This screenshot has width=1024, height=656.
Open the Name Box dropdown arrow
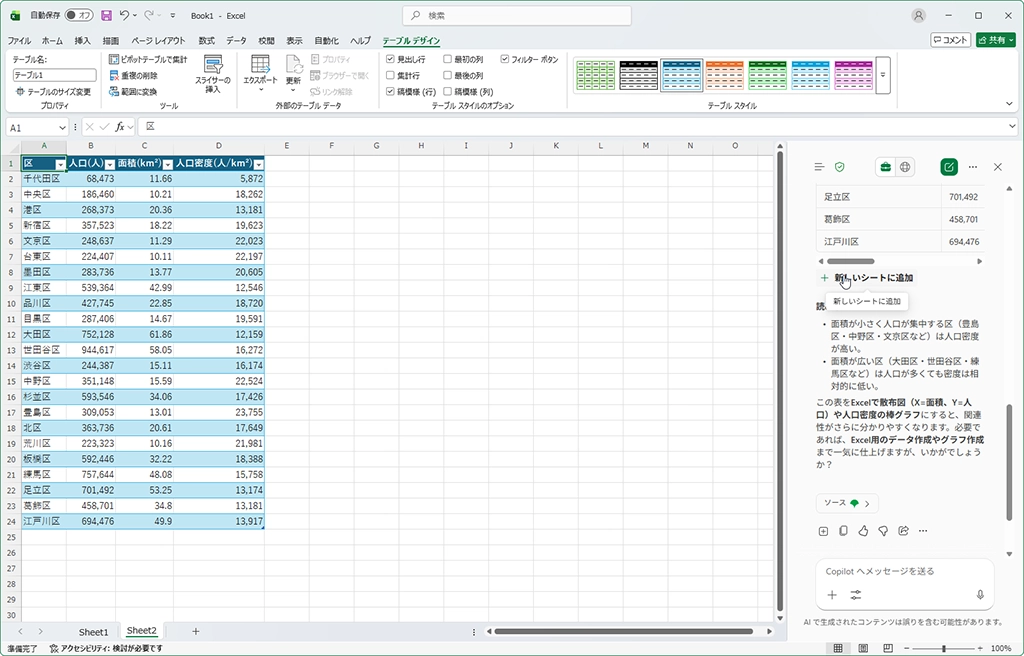(x=63, y=127)
